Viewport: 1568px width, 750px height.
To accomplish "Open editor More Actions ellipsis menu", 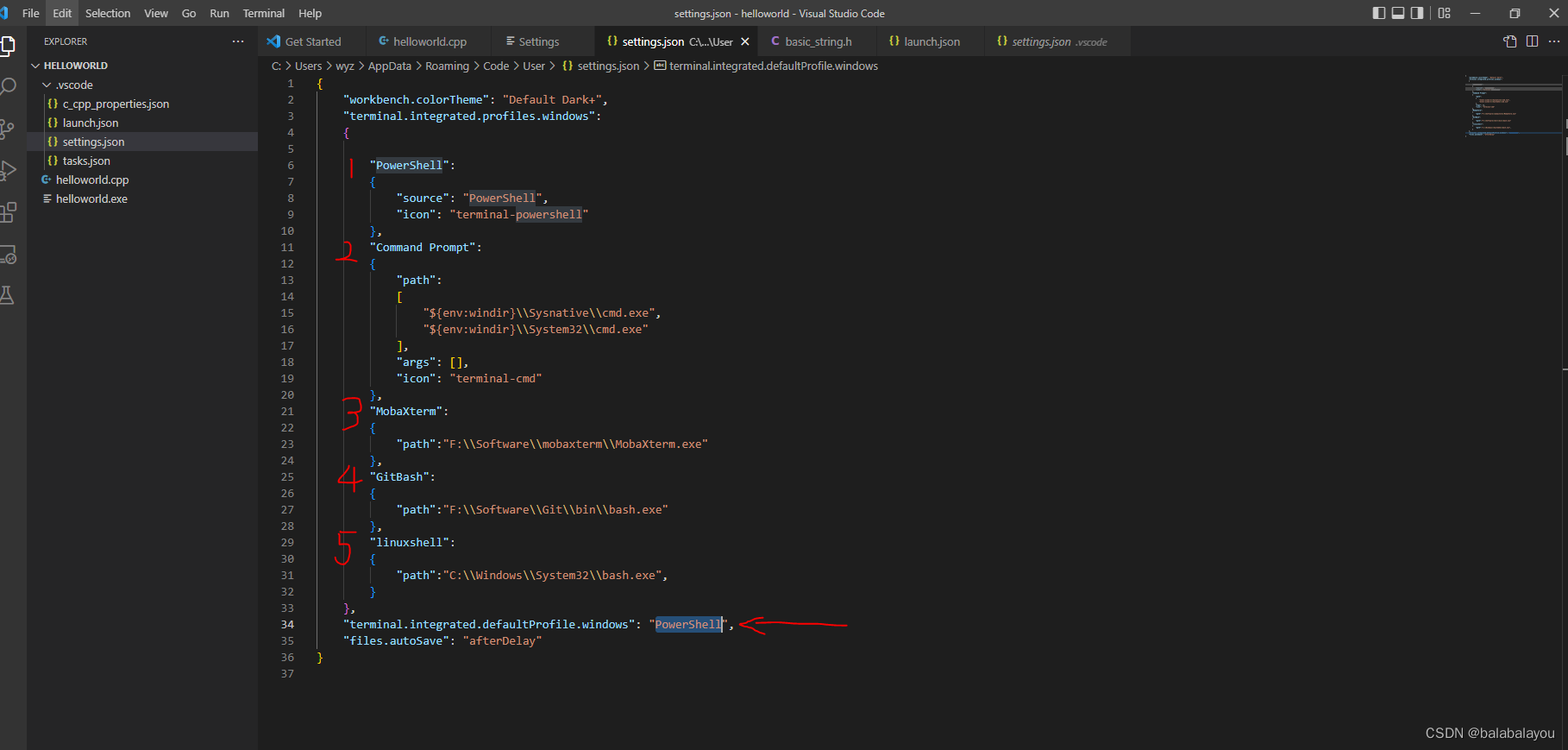I will click(x=1554, y=41).
